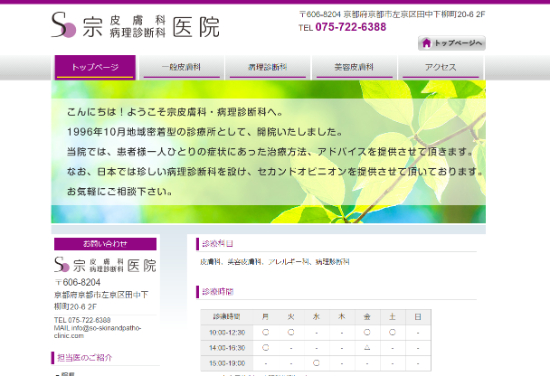This screenshot has height=376, width=550.
Task: Click the 水 column header in schedule
Action: click(316, 317)
